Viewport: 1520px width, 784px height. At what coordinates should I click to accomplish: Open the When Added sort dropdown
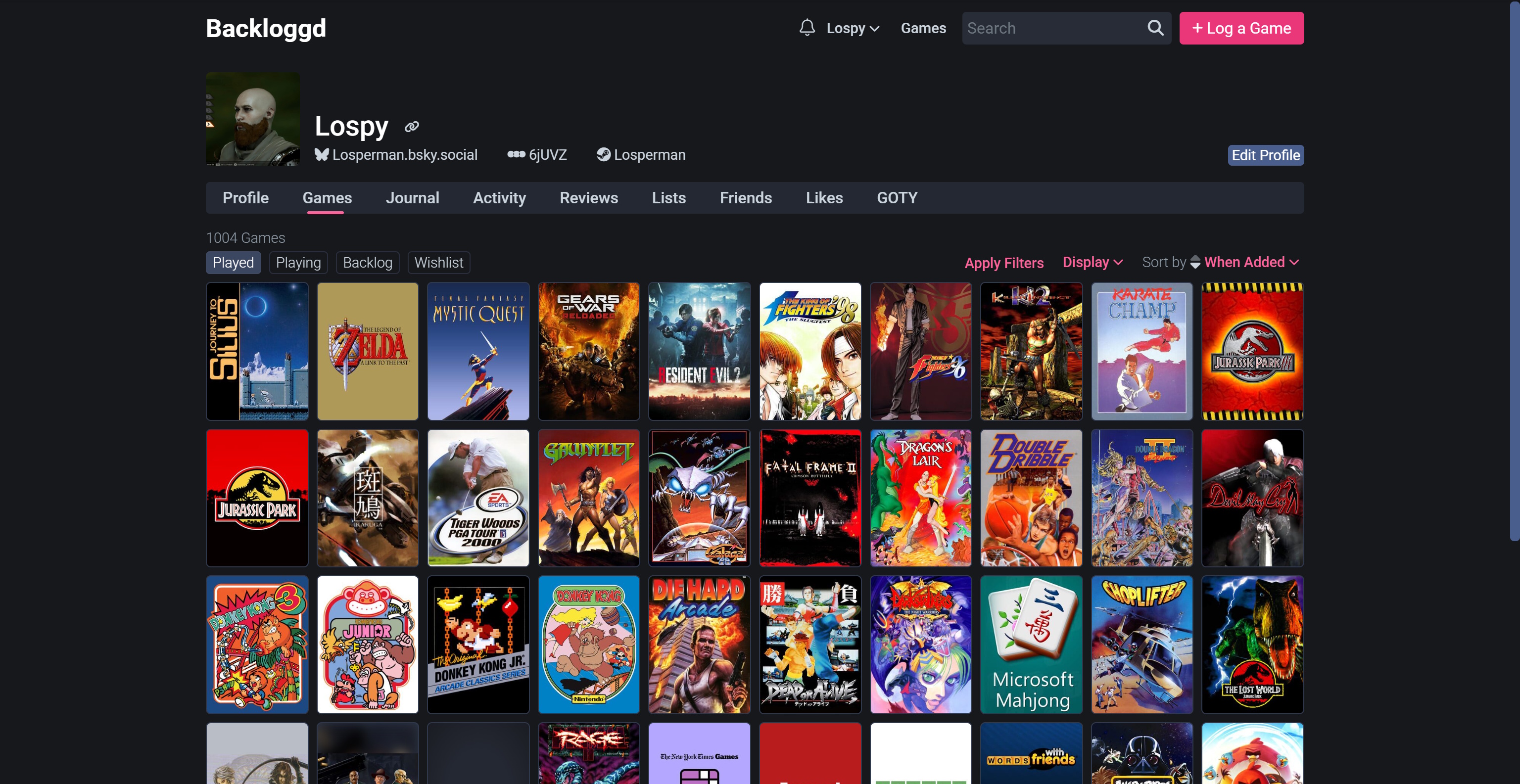[x=1251, y=262]
